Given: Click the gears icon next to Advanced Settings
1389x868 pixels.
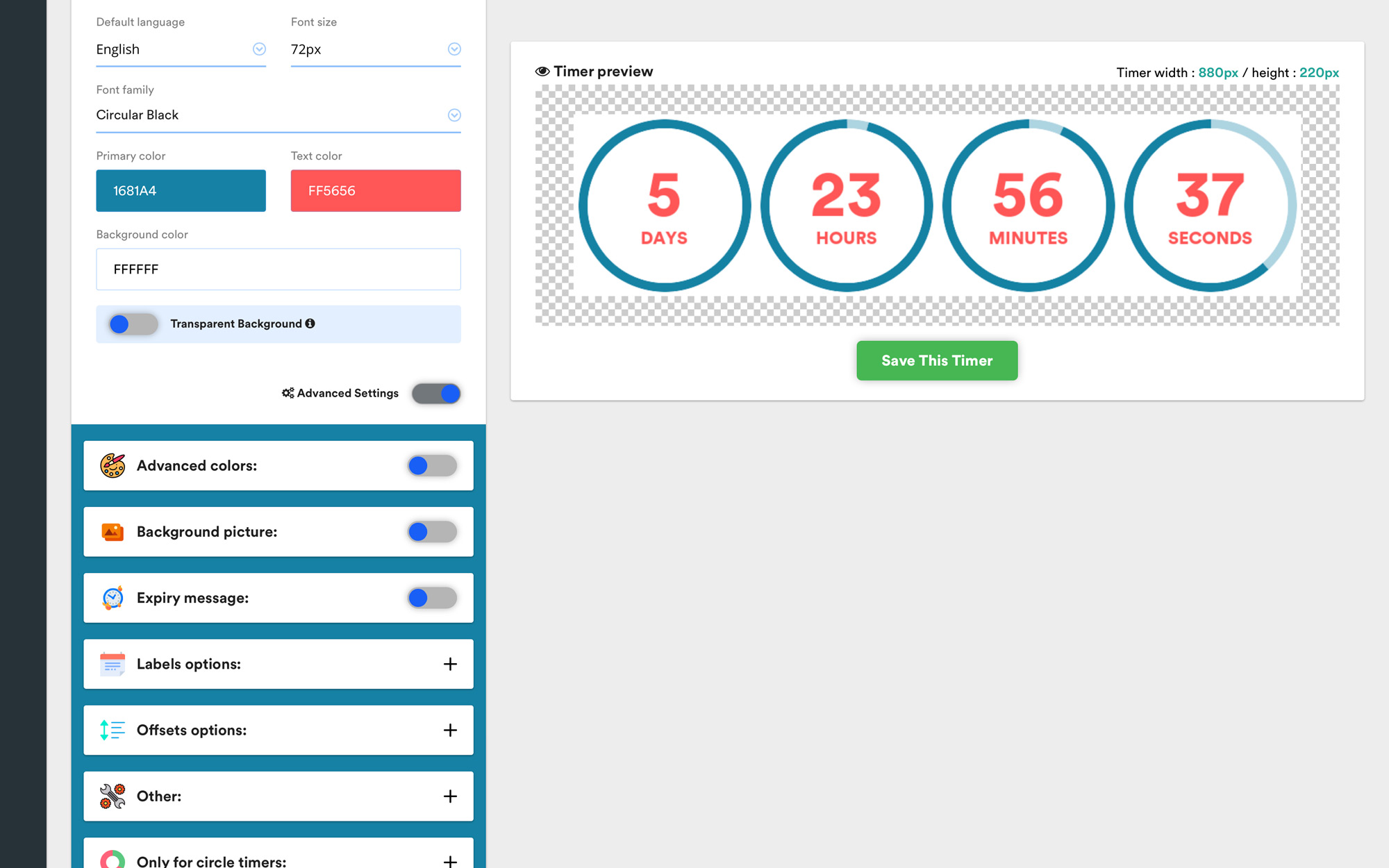Looking at the screenshot, I should (288, 393).
